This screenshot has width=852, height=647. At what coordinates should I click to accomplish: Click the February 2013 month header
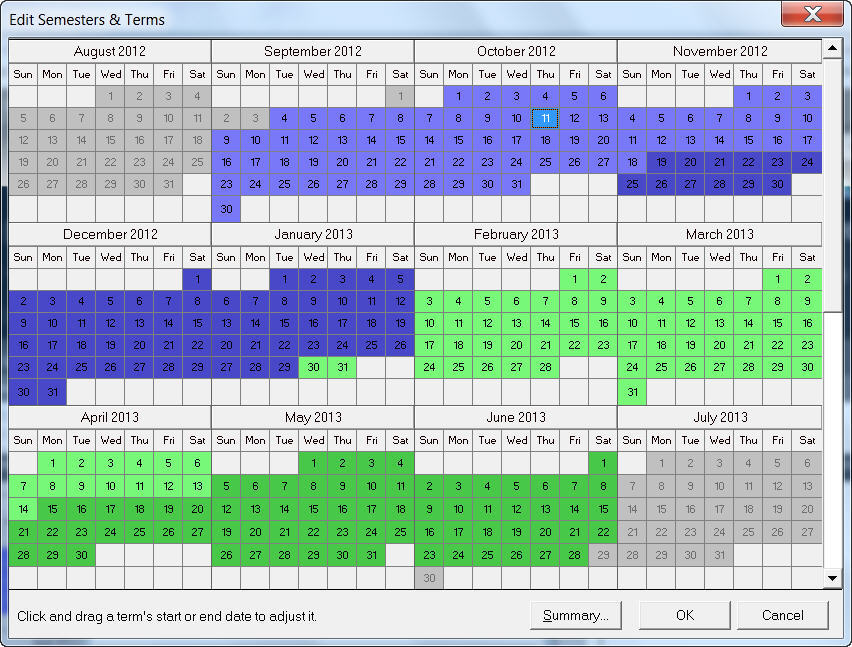point(515,234)
